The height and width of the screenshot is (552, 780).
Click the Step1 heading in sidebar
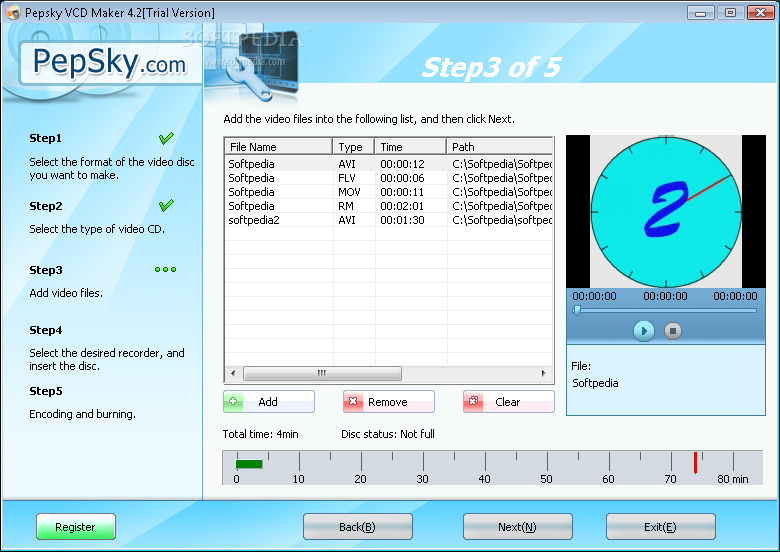45,138
